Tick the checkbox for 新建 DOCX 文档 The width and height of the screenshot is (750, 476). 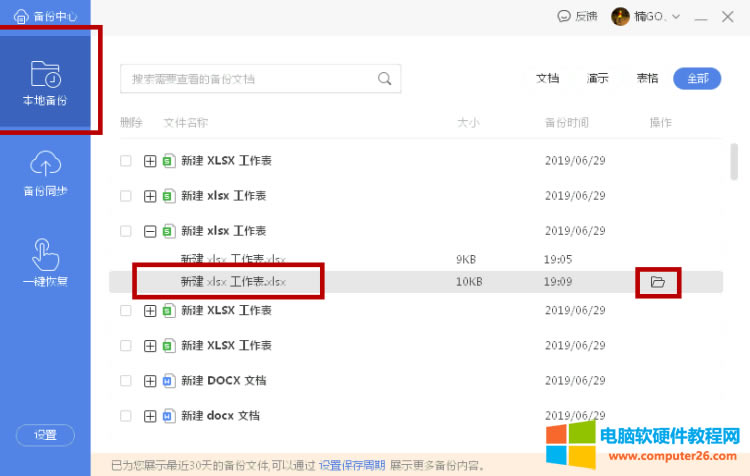126,381
